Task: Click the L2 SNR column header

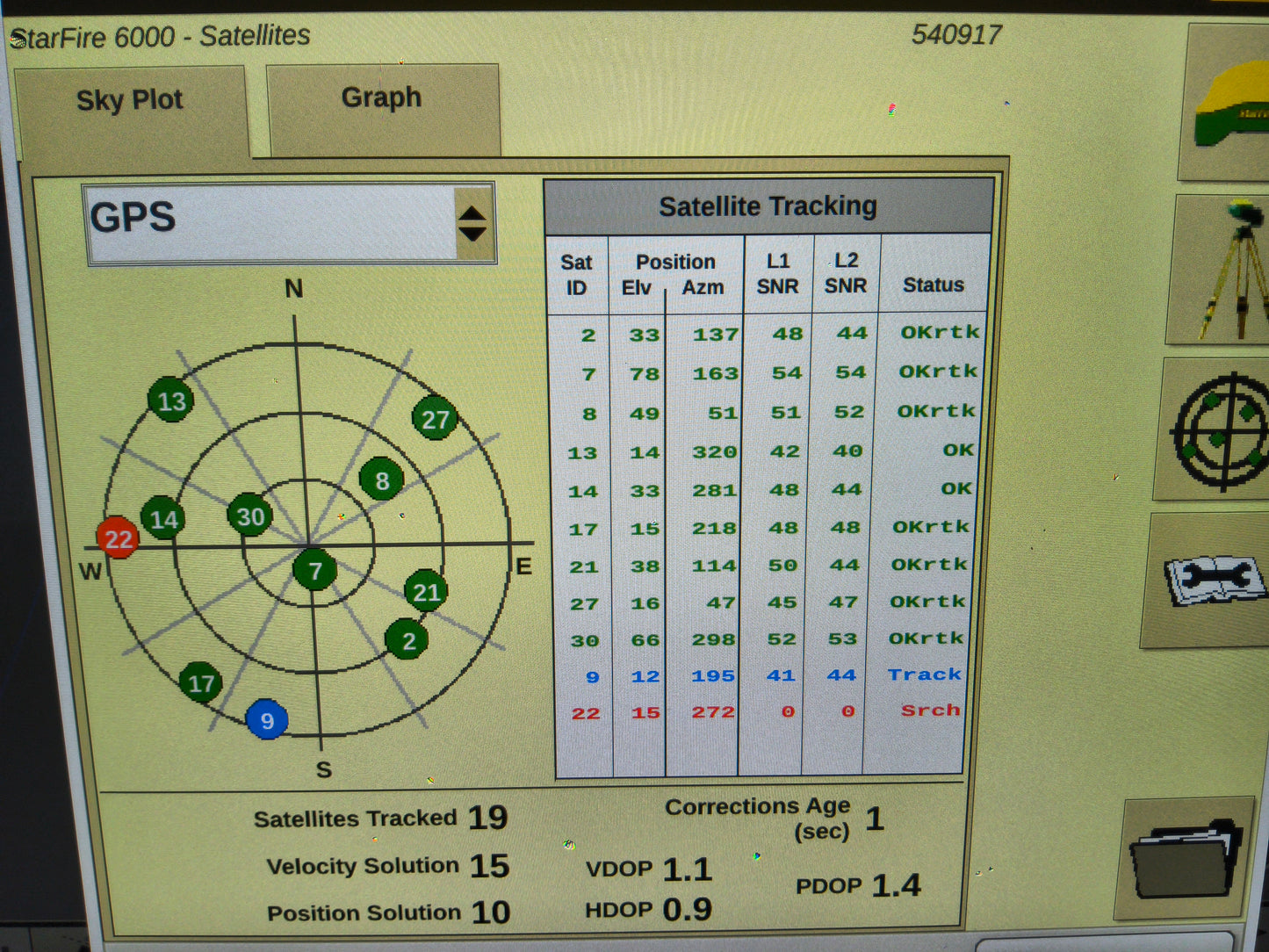Action: pos(846,272)
